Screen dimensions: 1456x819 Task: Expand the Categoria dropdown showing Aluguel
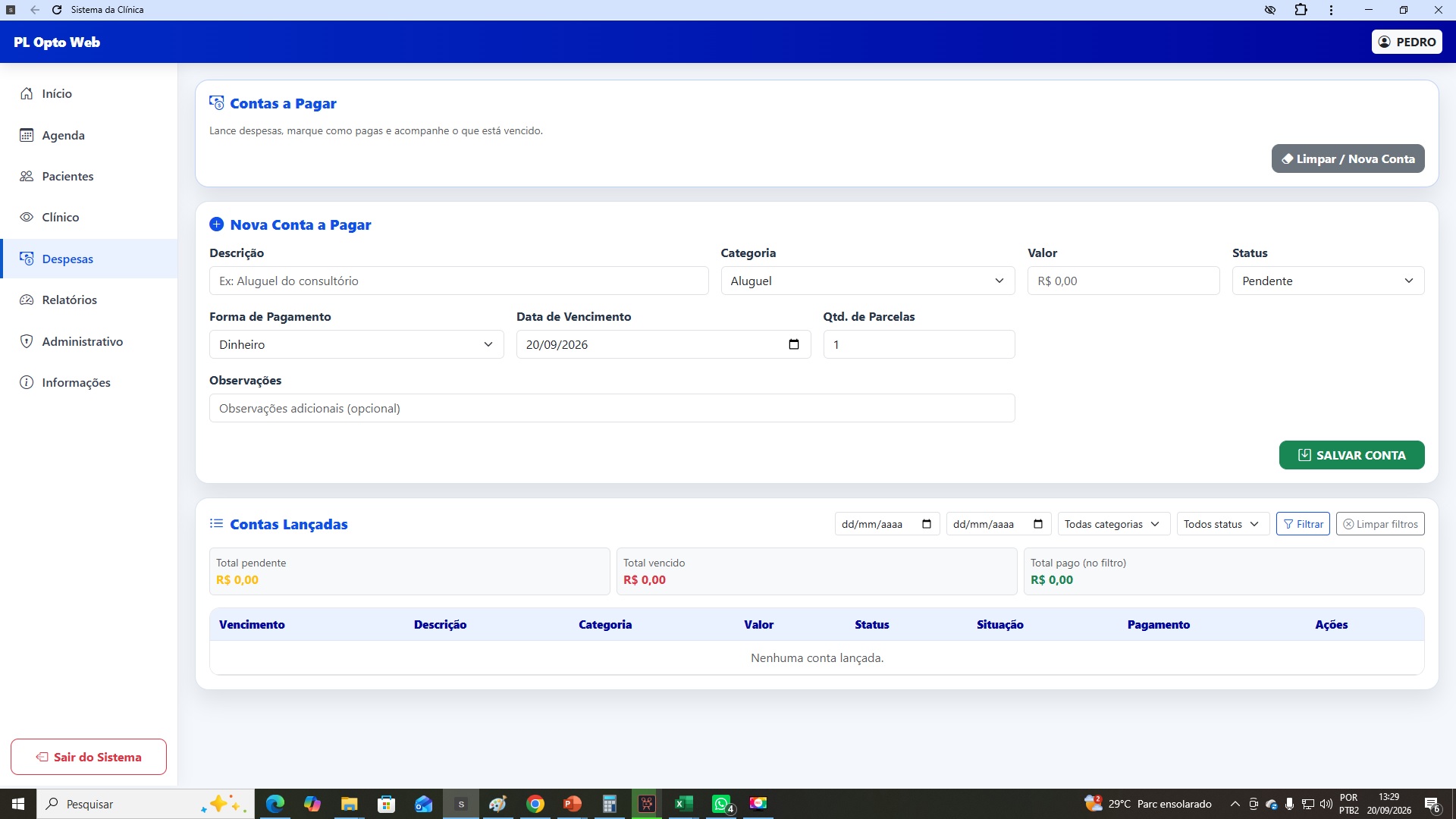point(868,281)
